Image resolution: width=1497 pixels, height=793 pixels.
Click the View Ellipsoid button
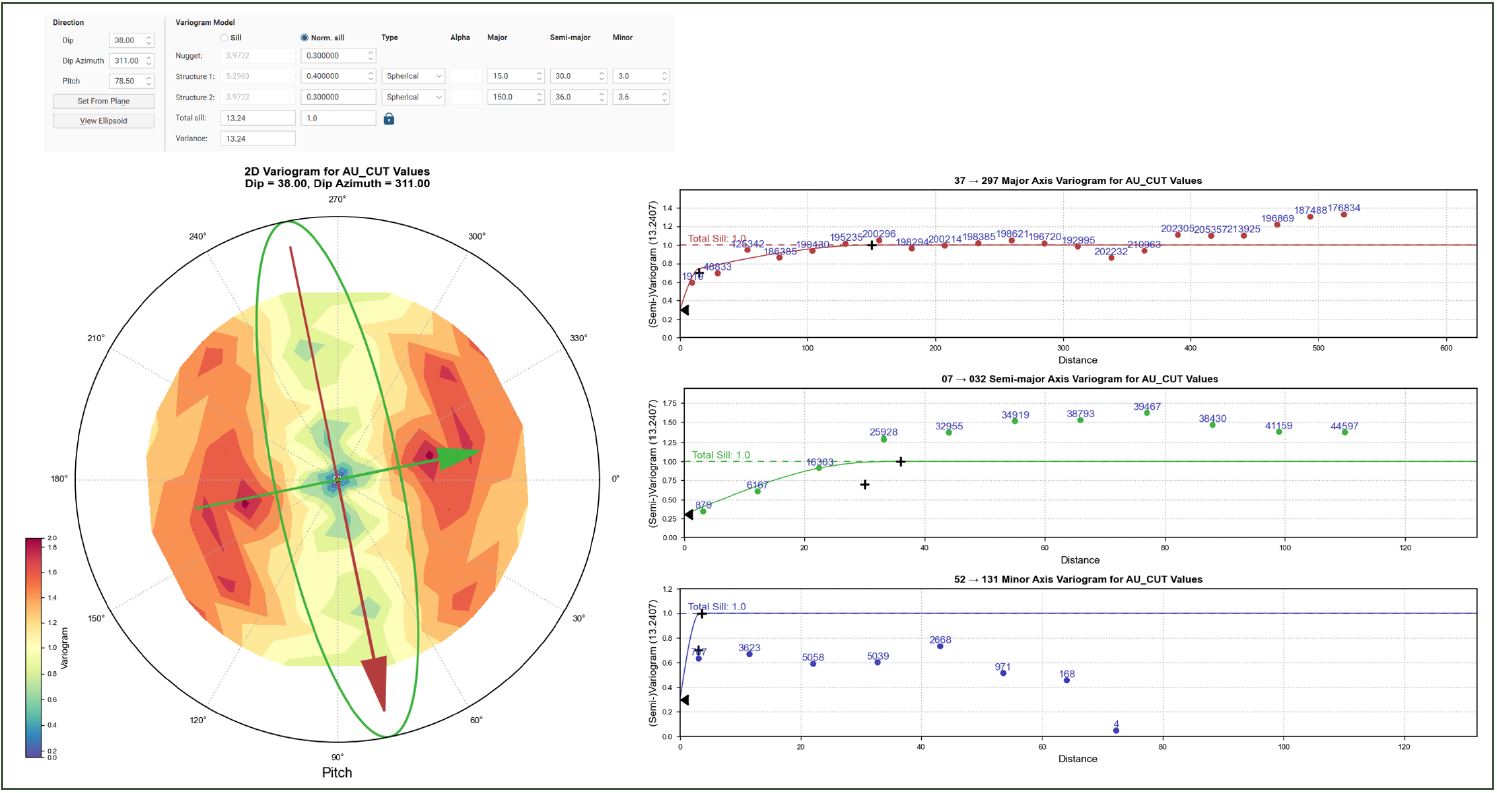[x=103, y=121]
